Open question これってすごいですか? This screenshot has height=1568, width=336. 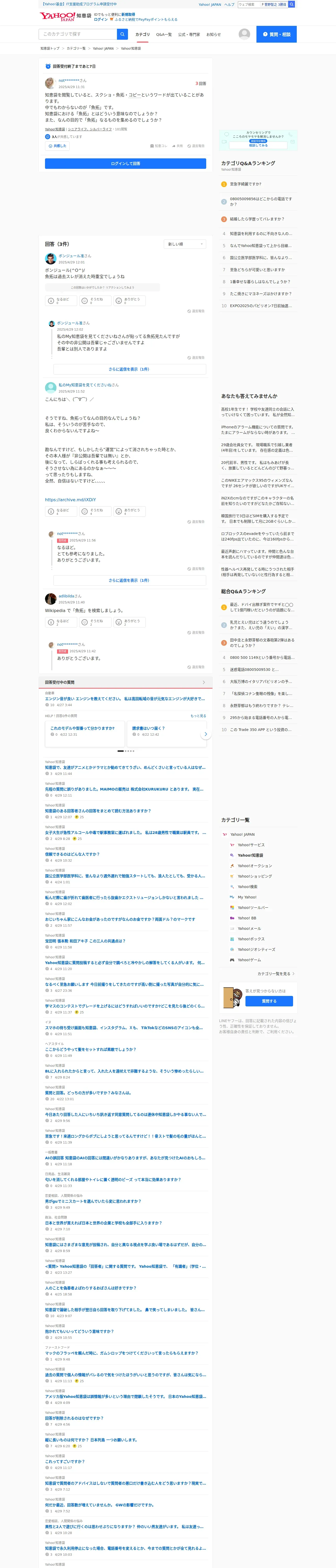tap(65, 1461)
